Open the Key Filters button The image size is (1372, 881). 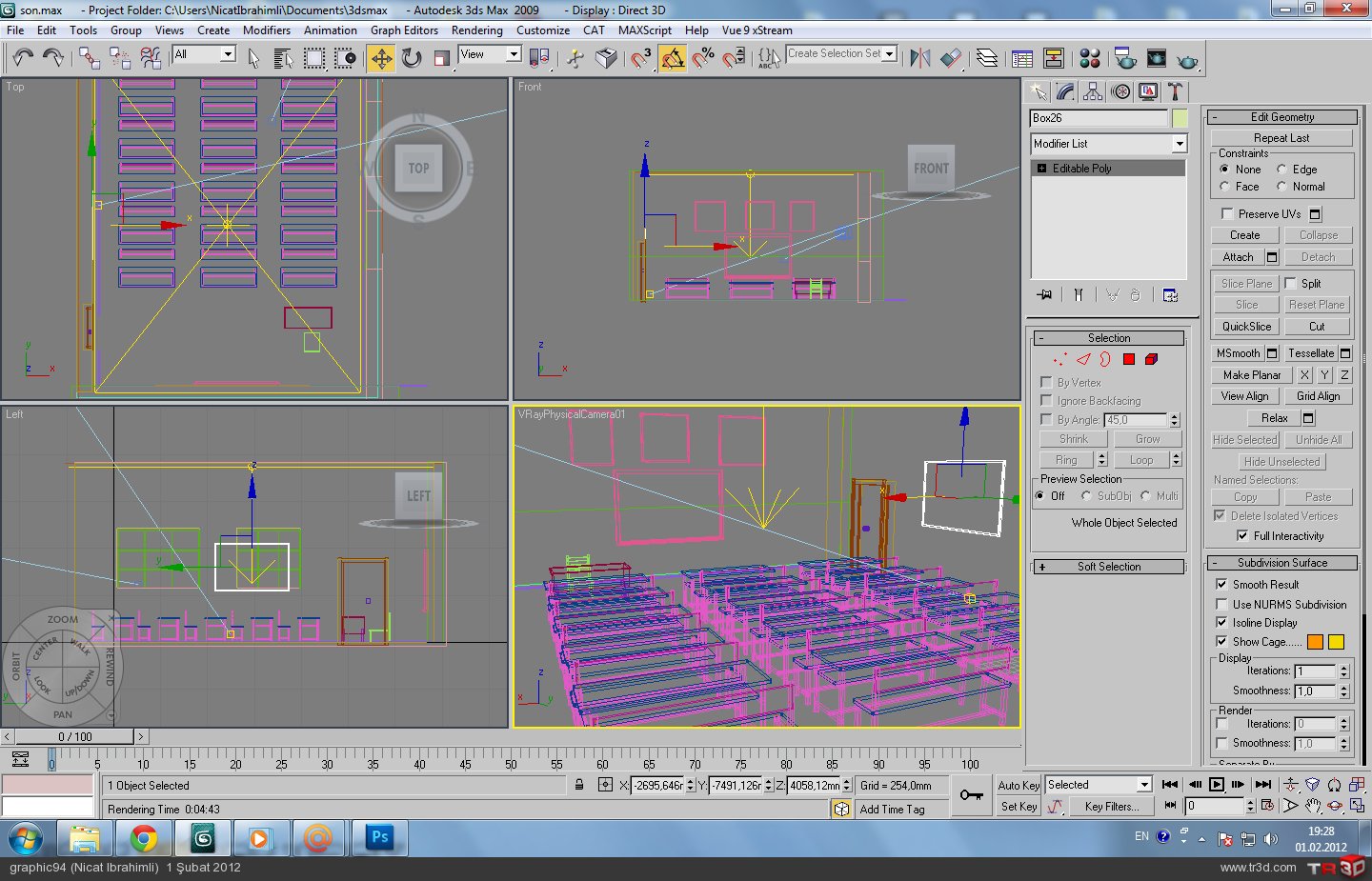point(1111,807)
